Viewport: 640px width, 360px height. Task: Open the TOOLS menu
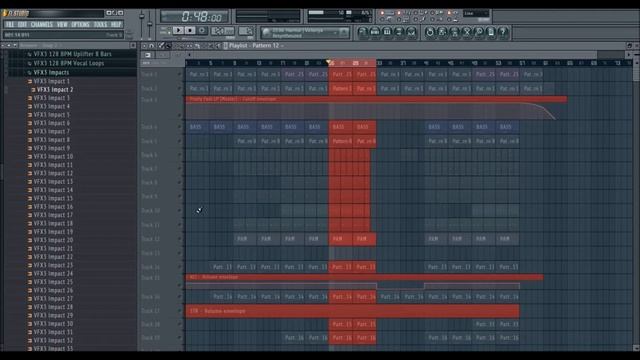[100, 24]
